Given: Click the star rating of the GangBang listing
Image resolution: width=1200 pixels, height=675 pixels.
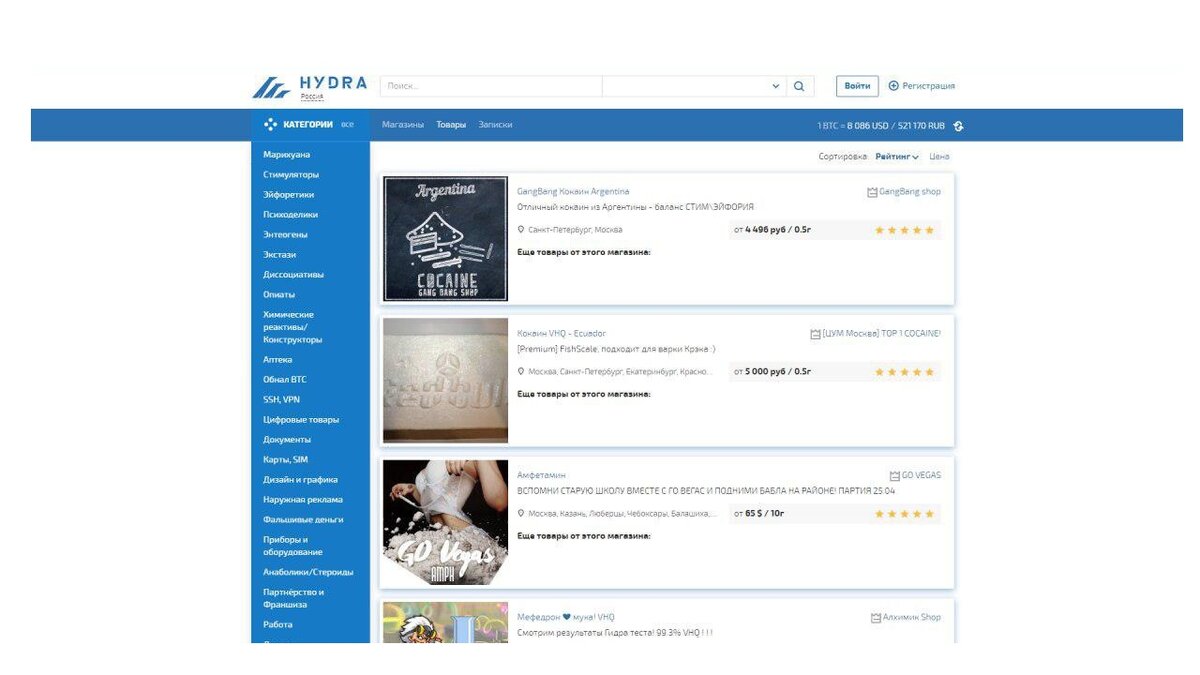Looking at the screenshot, I should pyautogui.click(x=904, y=230).
